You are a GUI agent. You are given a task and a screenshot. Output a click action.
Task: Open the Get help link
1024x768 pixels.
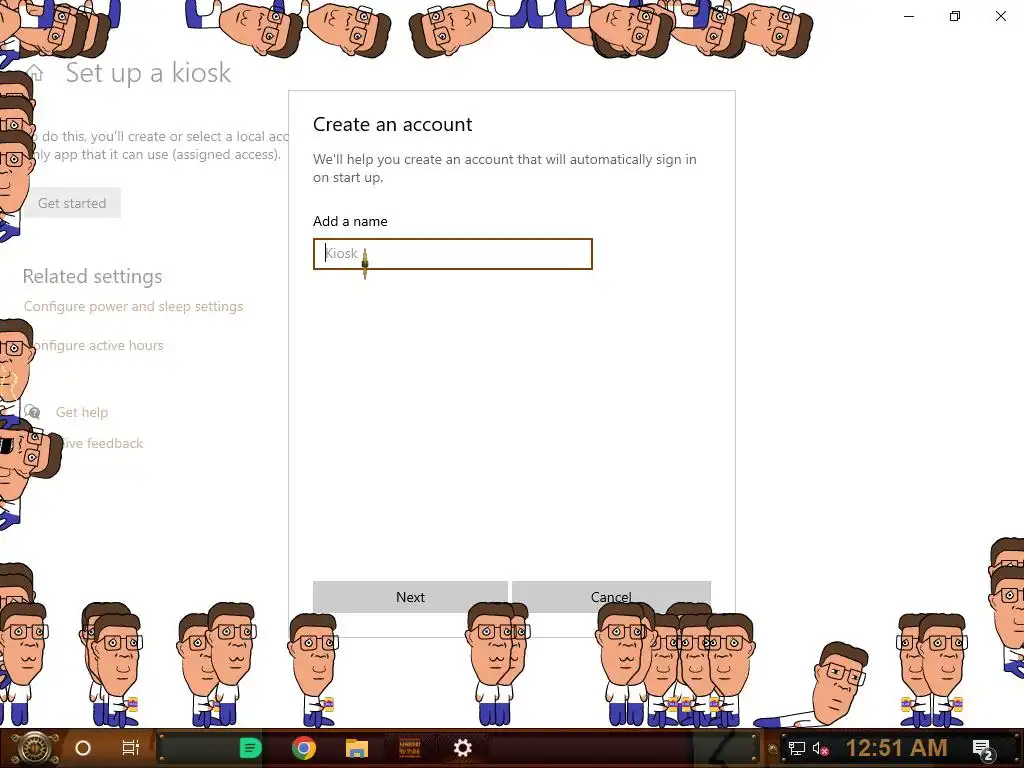[82, 412]
